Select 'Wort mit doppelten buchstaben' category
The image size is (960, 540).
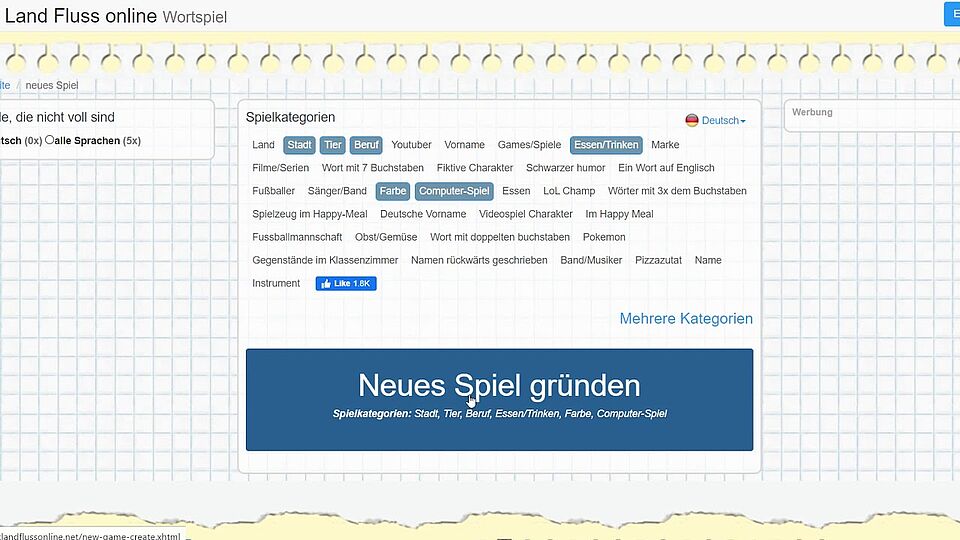click(500, 237)
